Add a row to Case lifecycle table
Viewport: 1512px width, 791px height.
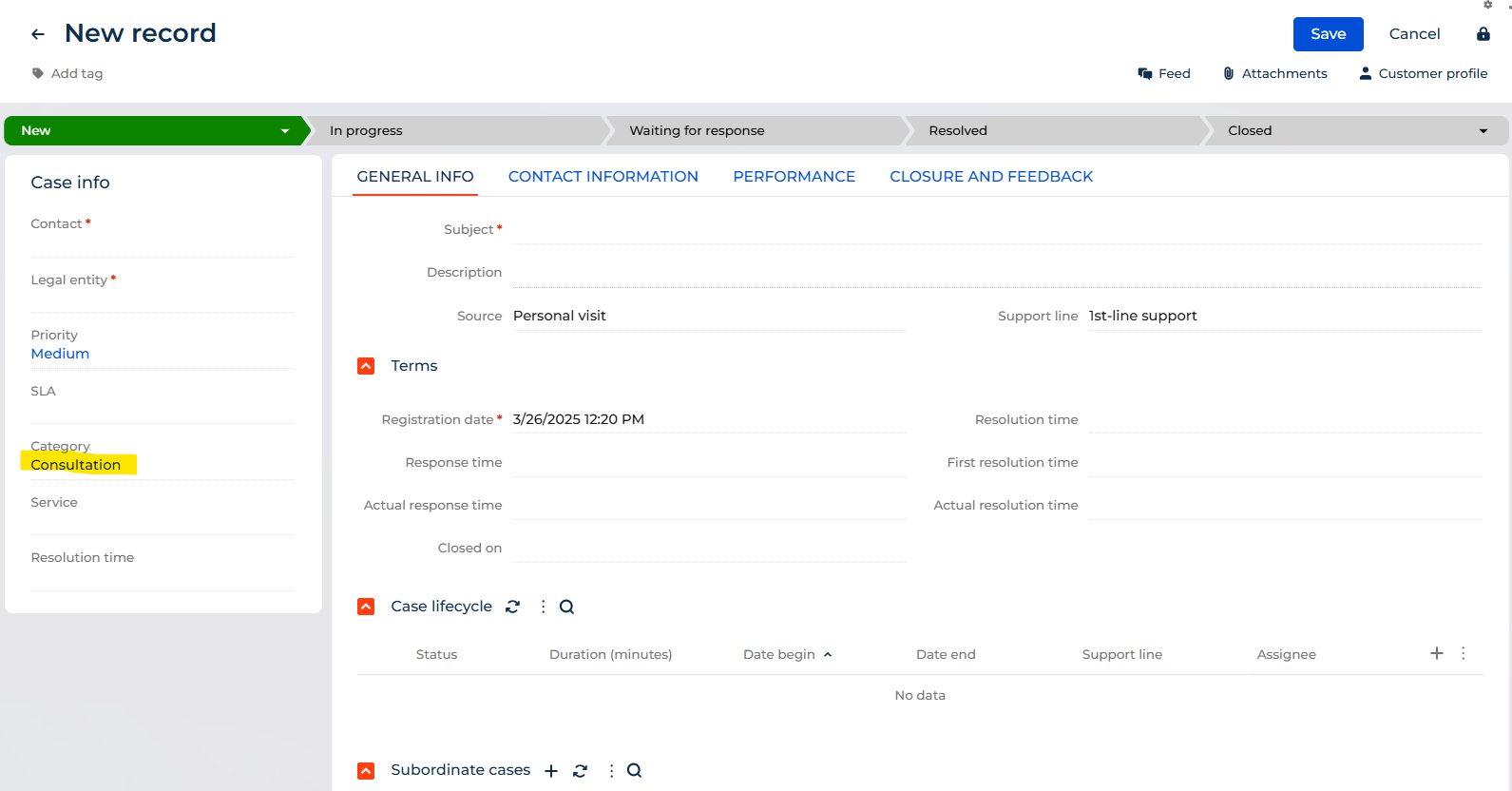[1437, 653]
